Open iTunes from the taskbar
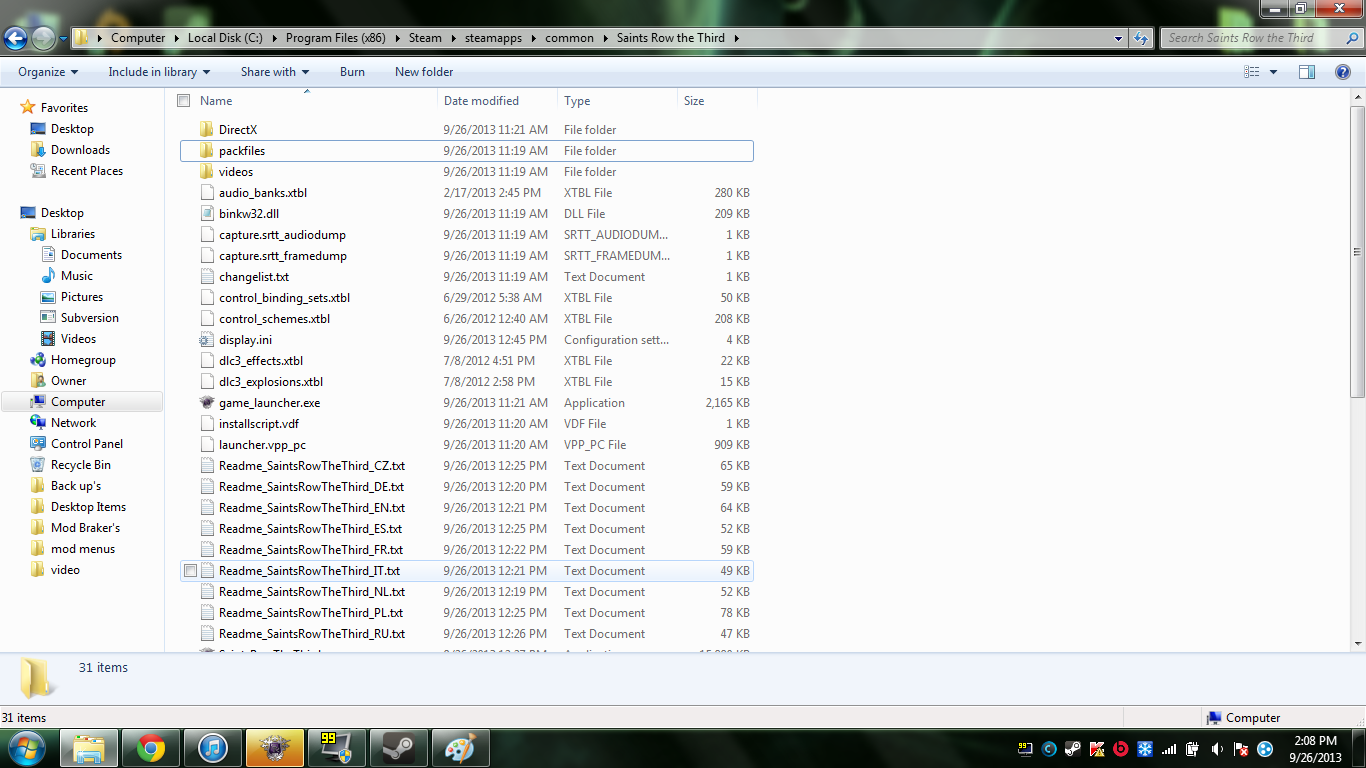1366x768 pixels. point(213,748)
